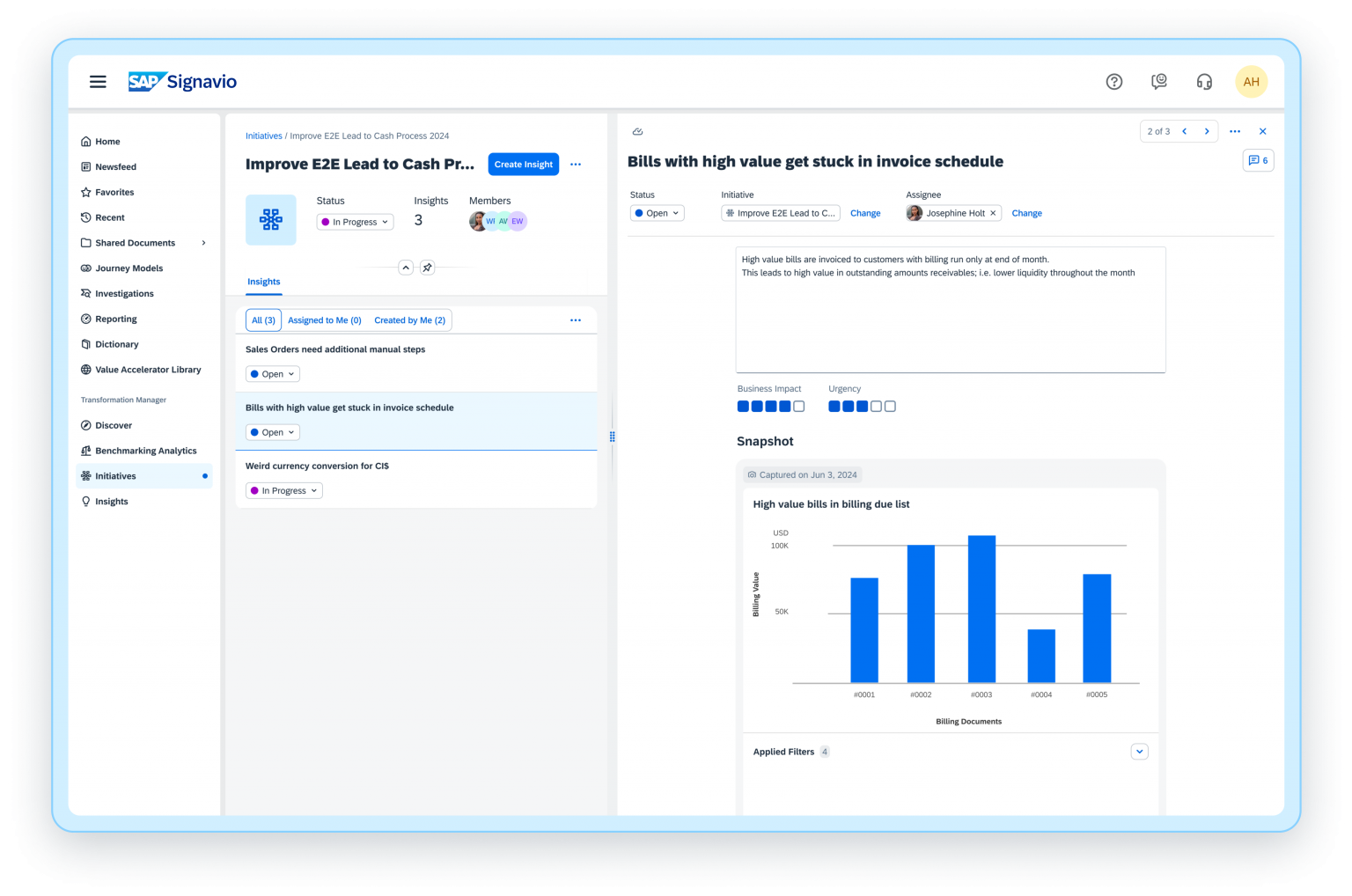Click Change next to Josephine Holt
1352x896 pixels.
click(x=1026, y=213)
